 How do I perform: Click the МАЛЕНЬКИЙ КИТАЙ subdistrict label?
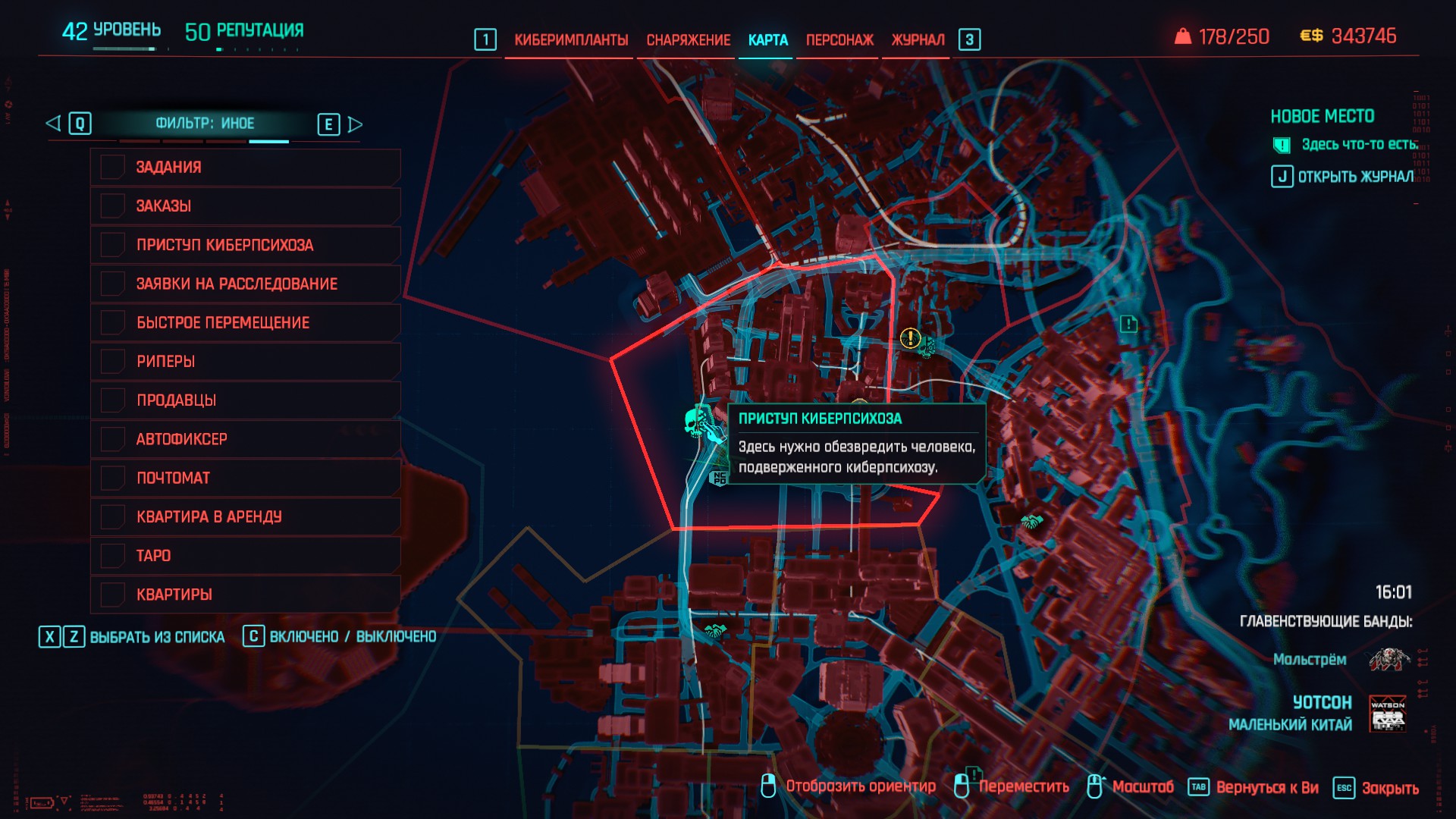pos(1290,725)
